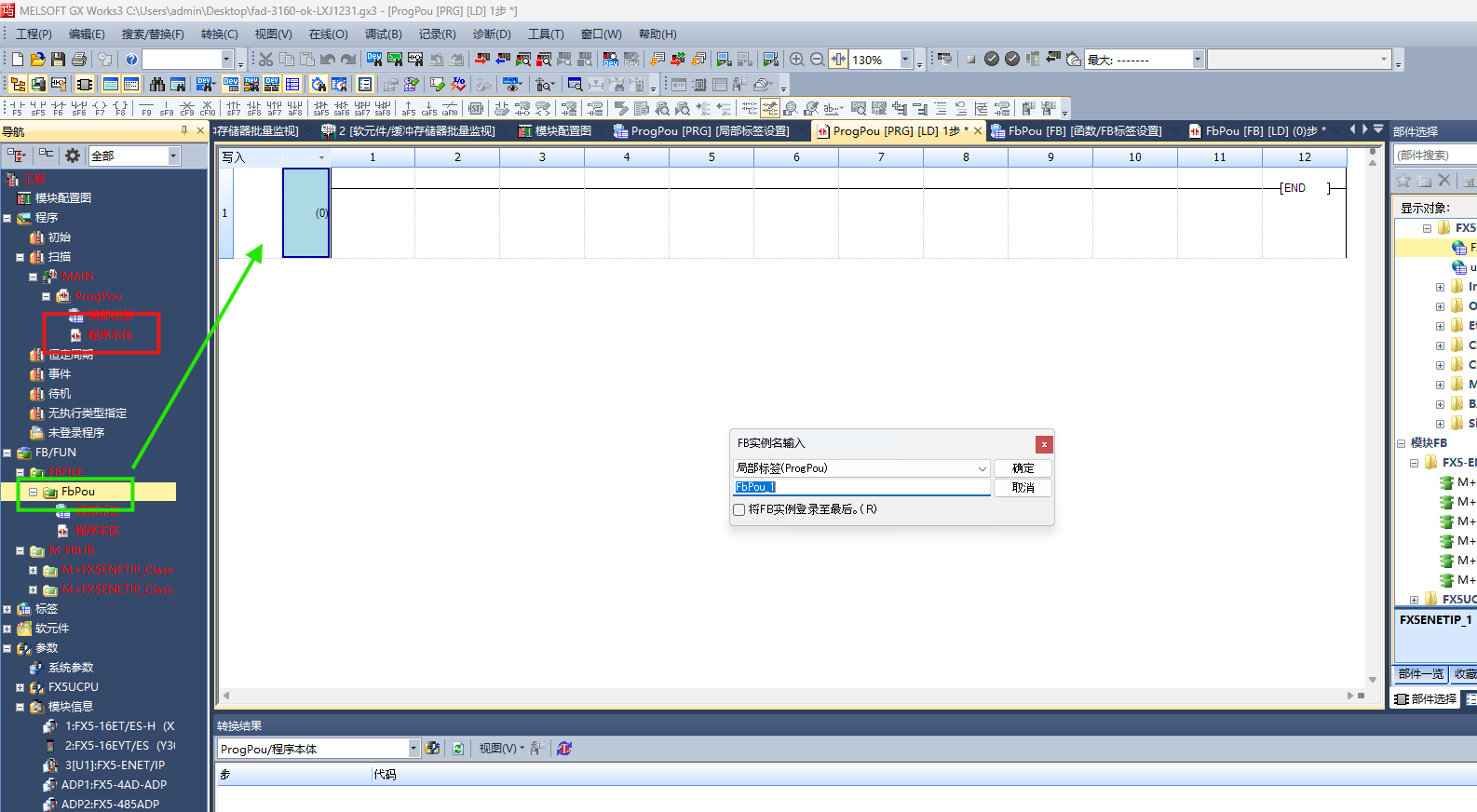This screenshot has height=812, width=1477.
Task: Open the 工程(P) menu
Action: 34,34
